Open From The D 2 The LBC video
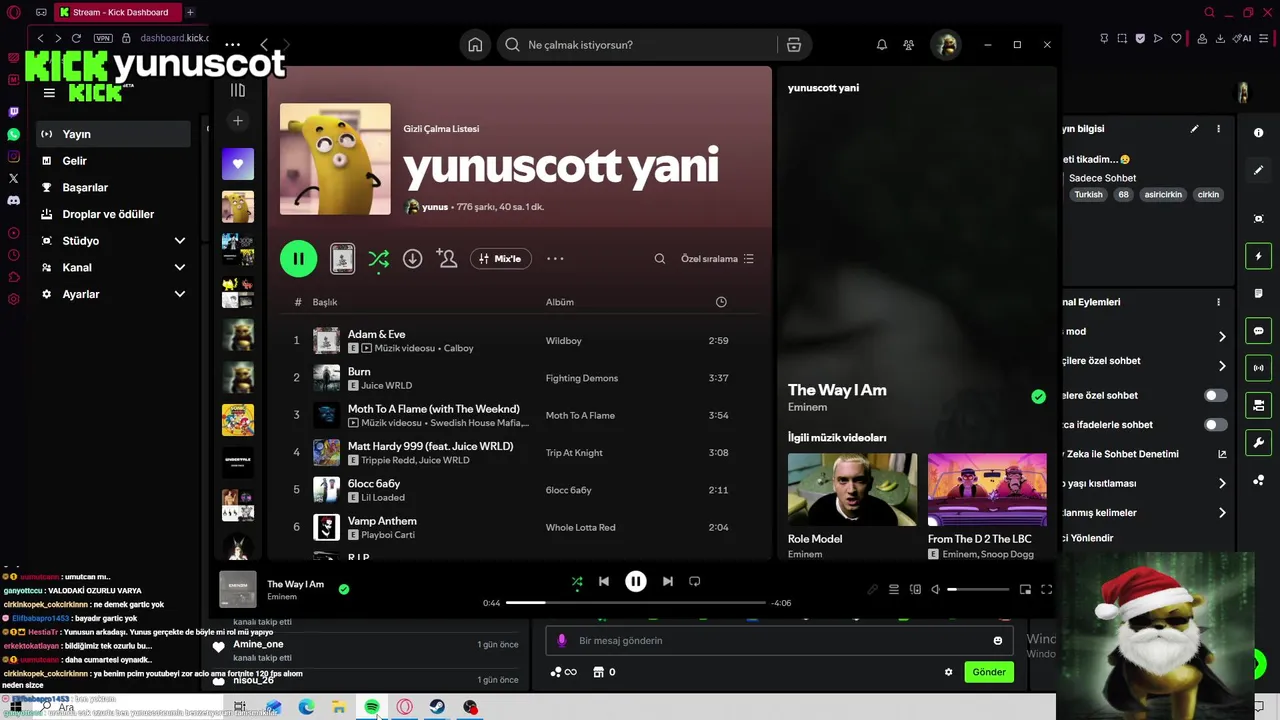The image size is (1280, 720). [987, 490]
